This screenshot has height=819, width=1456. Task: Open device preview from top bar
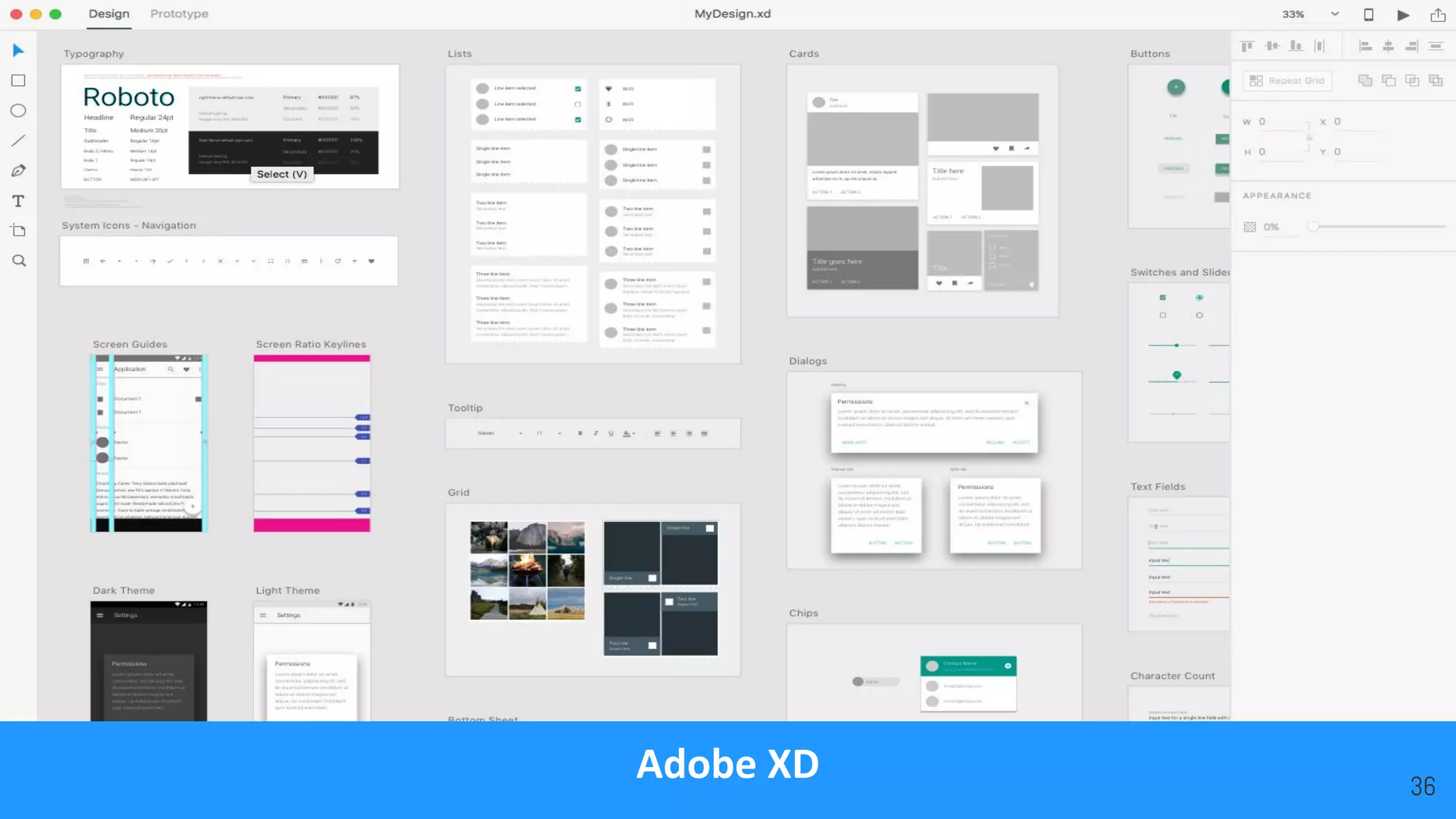click(x=1368, y=14)
